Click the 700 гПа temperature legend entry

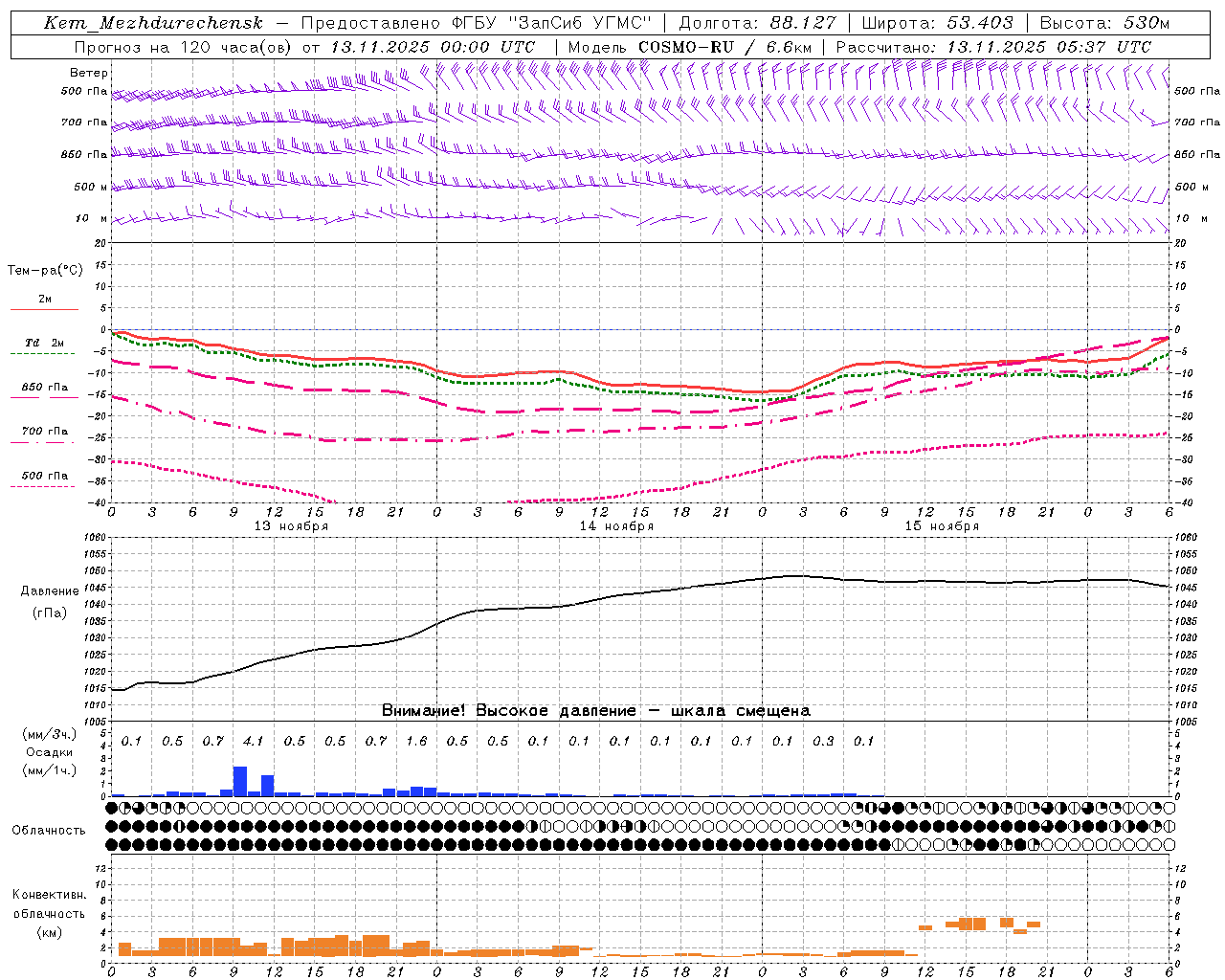44,434
